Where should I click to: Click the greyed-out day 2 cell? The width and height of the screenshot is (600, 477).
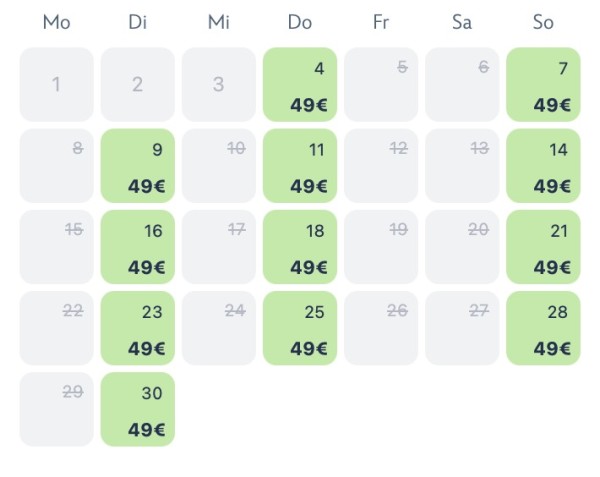pyautogui.click(x=138, y=85)
